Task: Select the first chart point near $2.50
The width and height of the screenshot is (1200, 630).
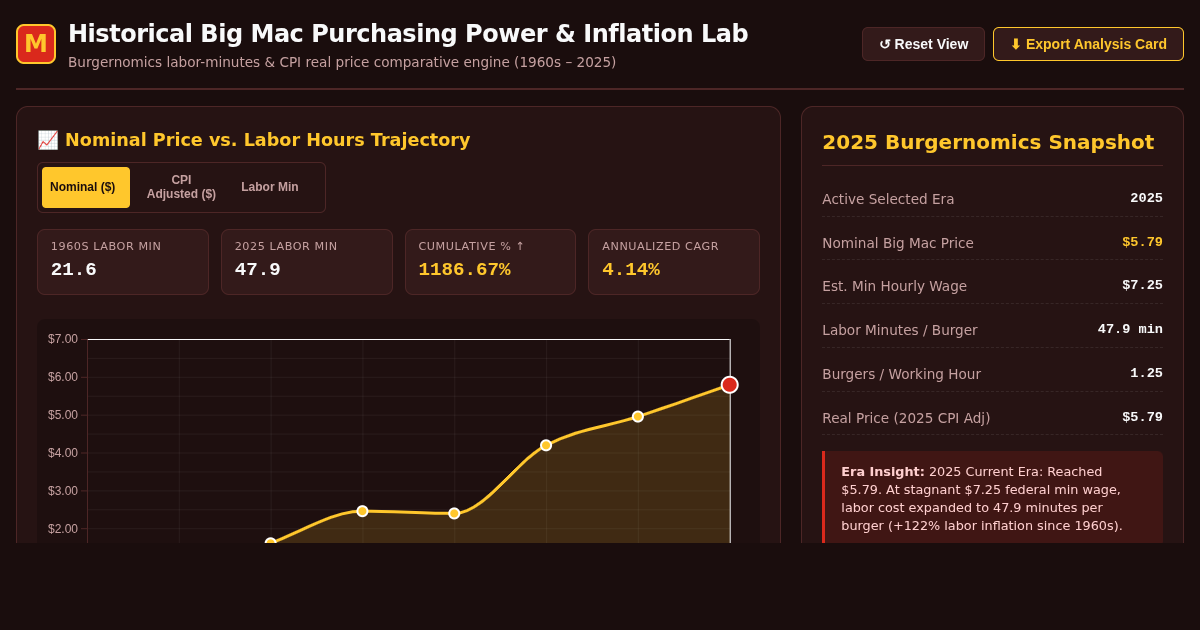Action: [x=362, y=511]
